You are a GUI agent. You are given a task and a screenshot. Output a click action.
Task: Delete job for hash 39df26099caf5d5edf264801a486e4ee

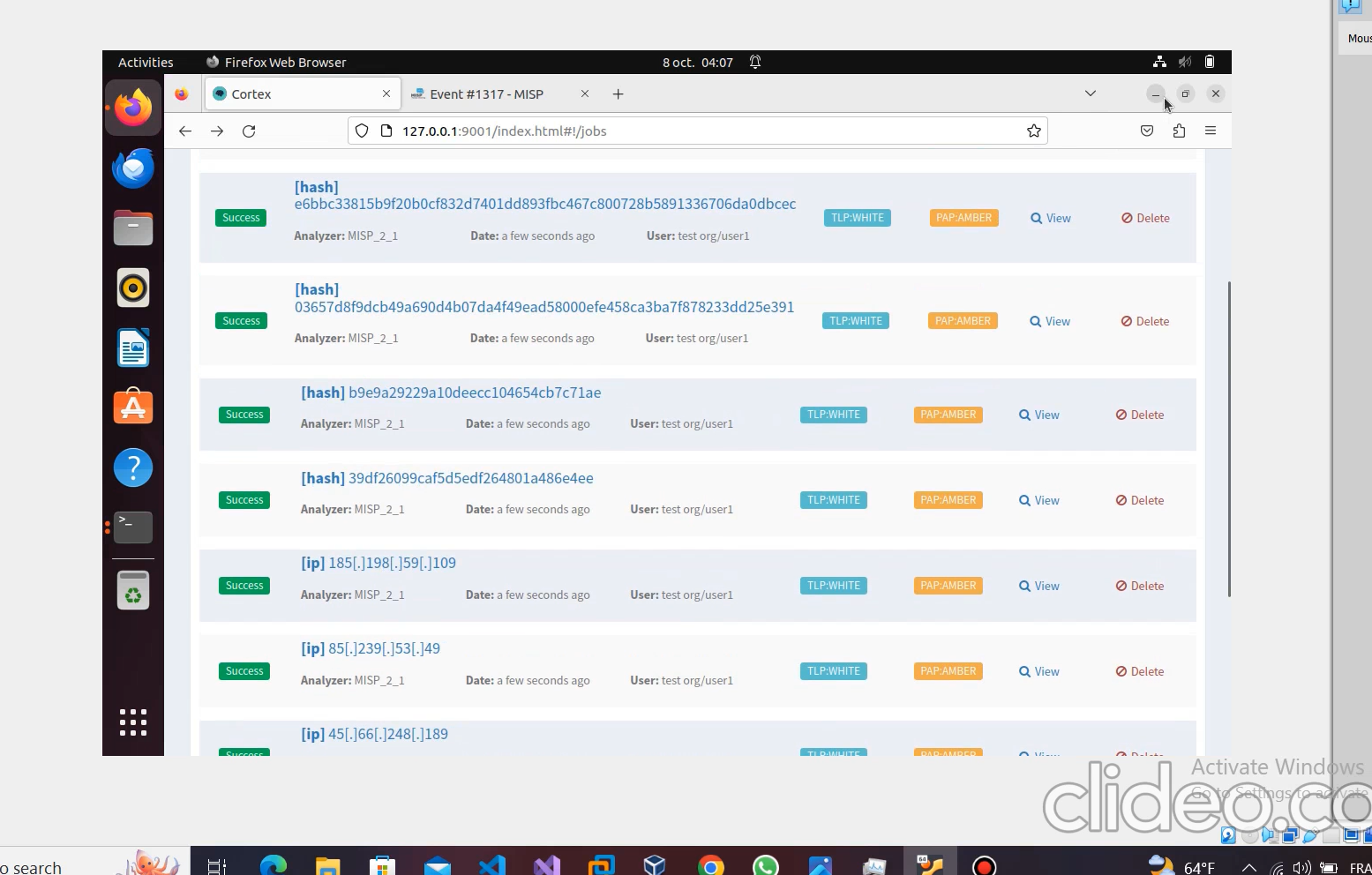point(1140,500)
